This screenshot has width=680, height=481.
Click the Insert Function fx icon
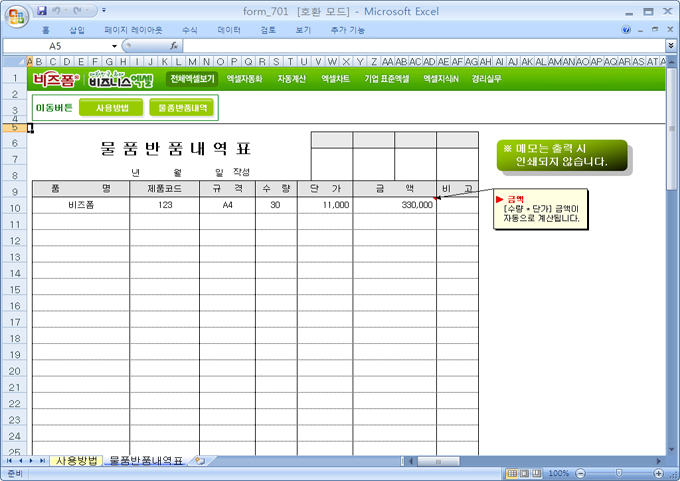(x=174, y=46)
